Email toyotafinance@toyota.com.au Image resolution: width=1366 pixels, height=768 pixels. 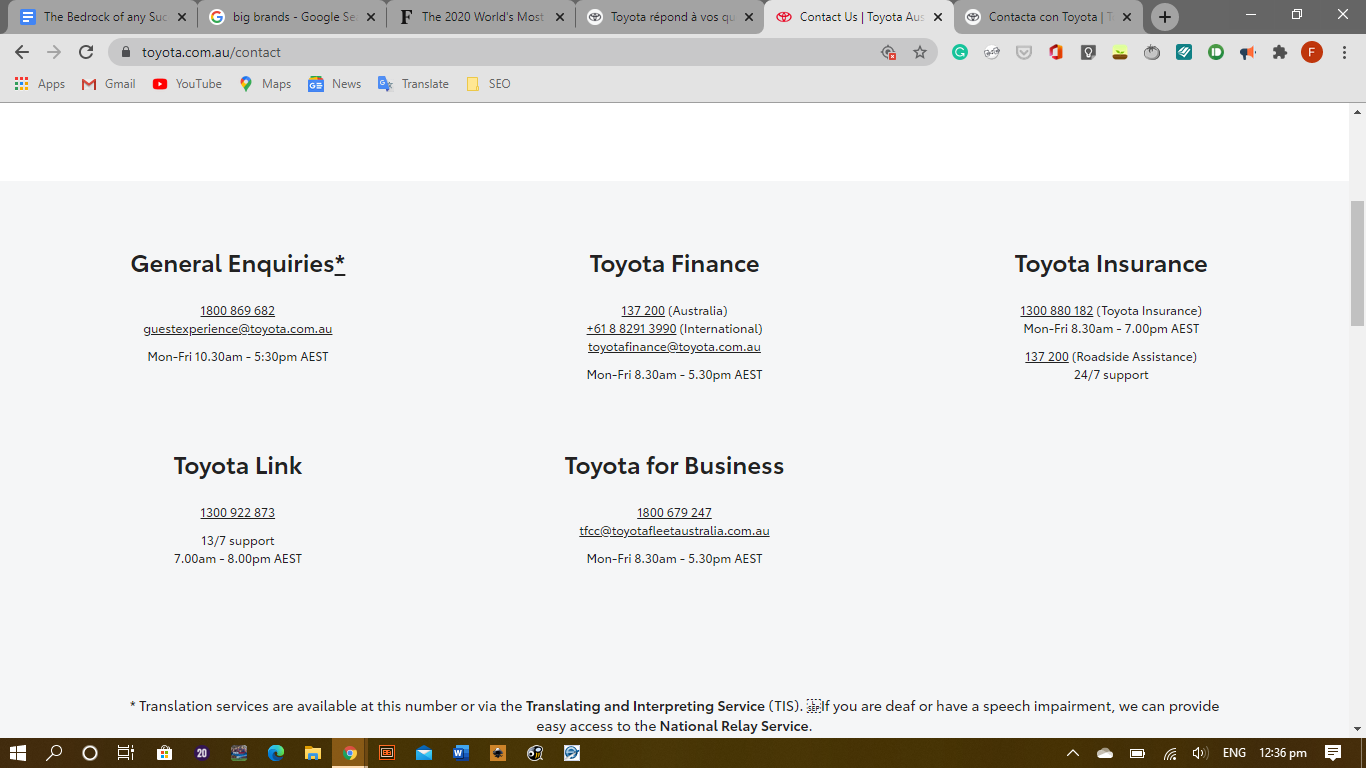(x=674, y=347)
